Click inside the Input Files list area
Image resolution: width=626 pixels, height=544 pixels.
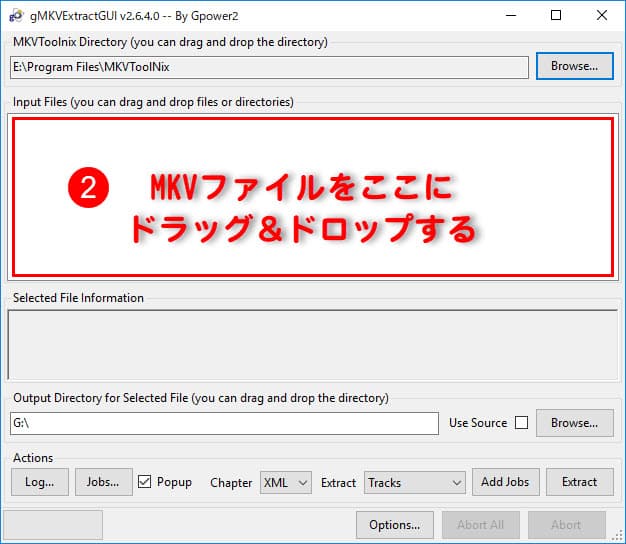312,196
